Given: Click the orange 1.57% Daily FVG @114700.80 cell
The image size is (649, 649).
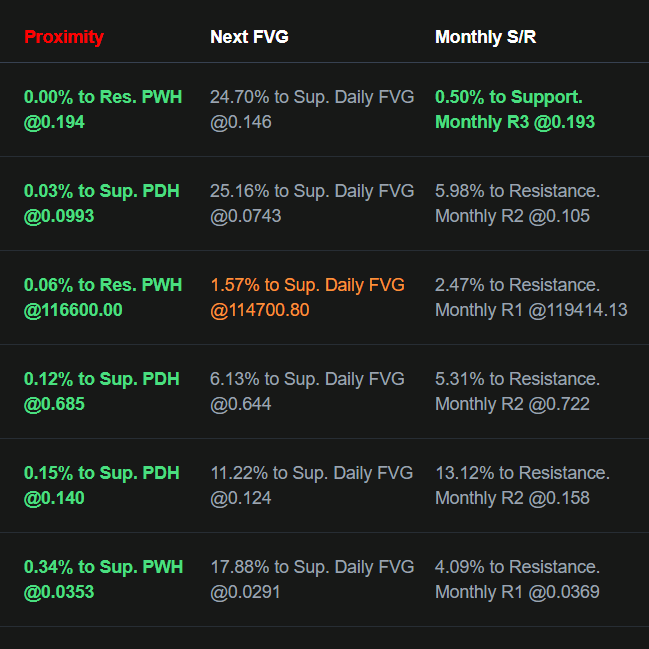Looking at the screenshot, I should 308,298.
